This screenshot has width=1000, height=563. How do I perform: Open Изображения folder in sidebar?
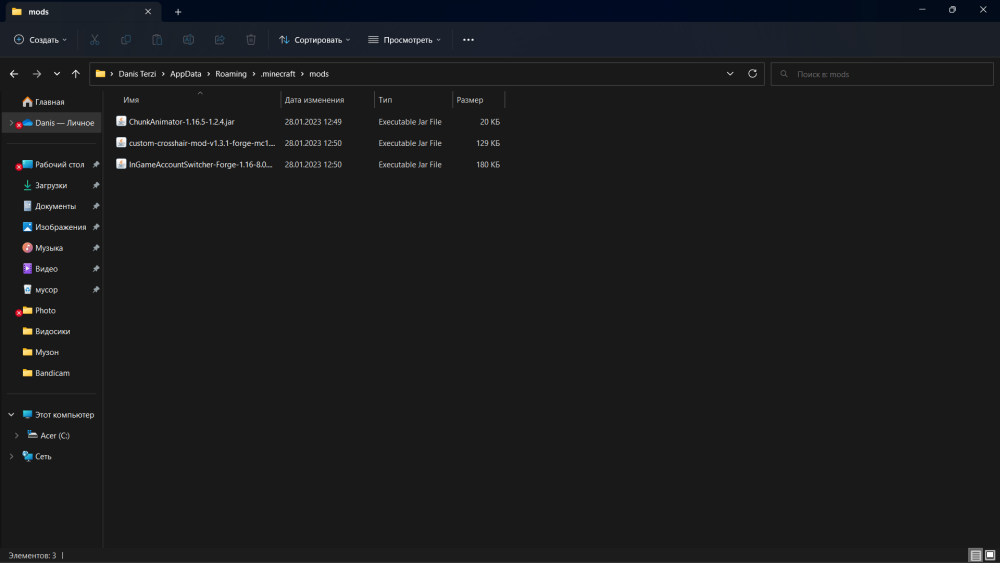[x=60, y=227]
